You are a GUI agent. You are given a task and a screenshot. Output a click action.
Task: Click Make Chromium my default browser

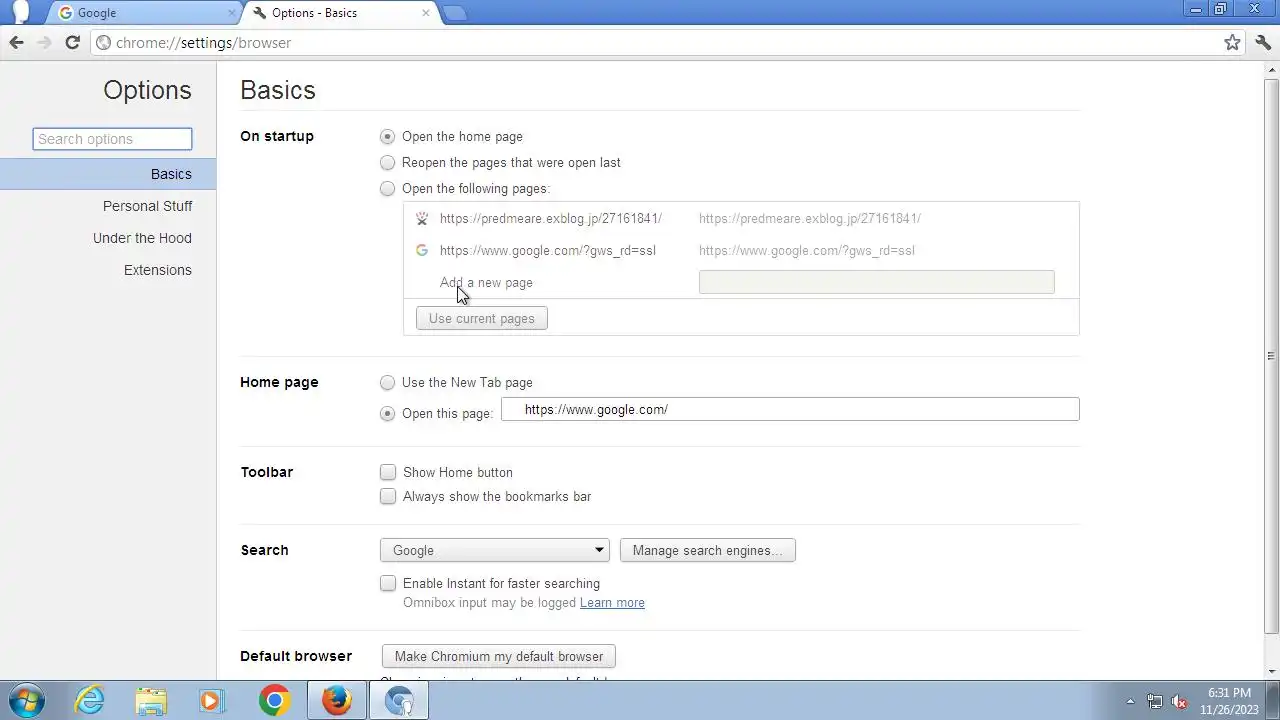499,656
